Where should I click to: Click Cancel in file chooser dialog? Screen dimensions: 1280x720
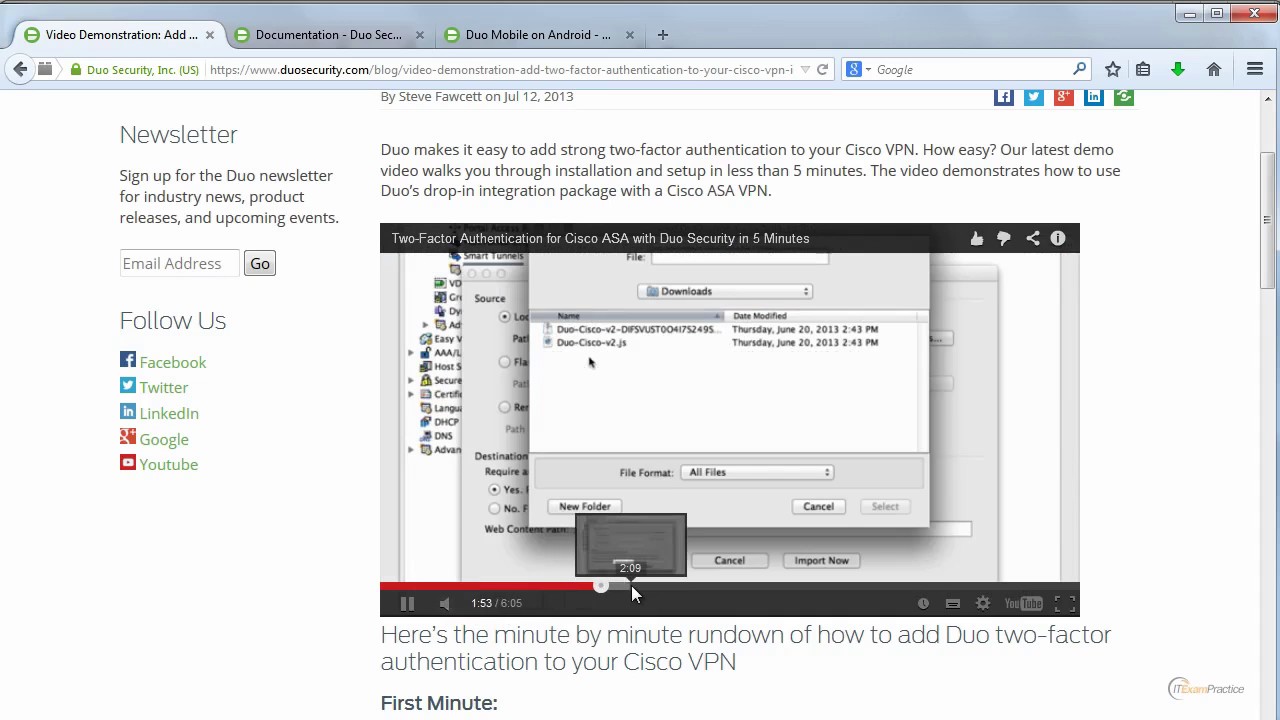818,506
